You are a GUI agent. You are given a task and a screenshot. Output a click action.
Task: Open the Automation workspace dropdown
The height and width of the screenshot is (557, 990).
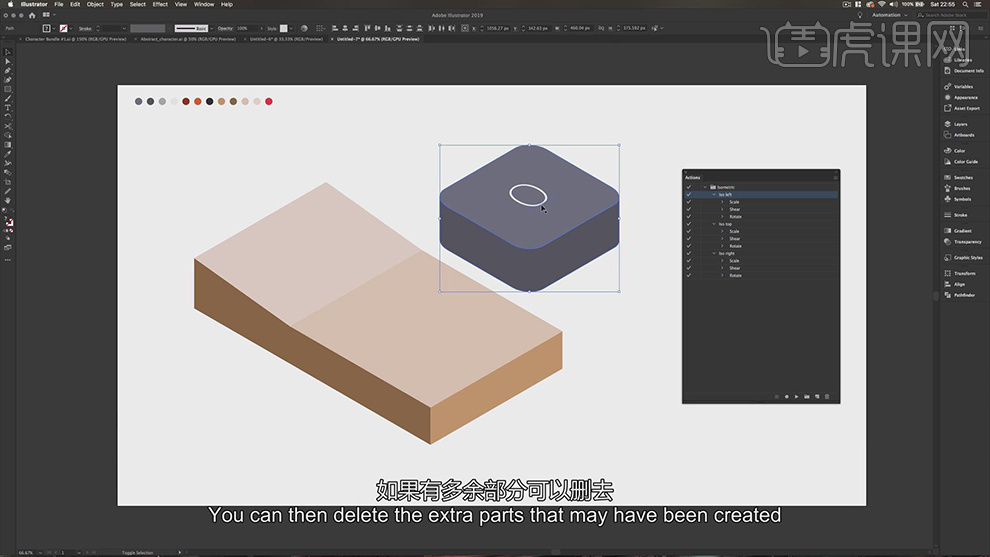pos(890,15)
